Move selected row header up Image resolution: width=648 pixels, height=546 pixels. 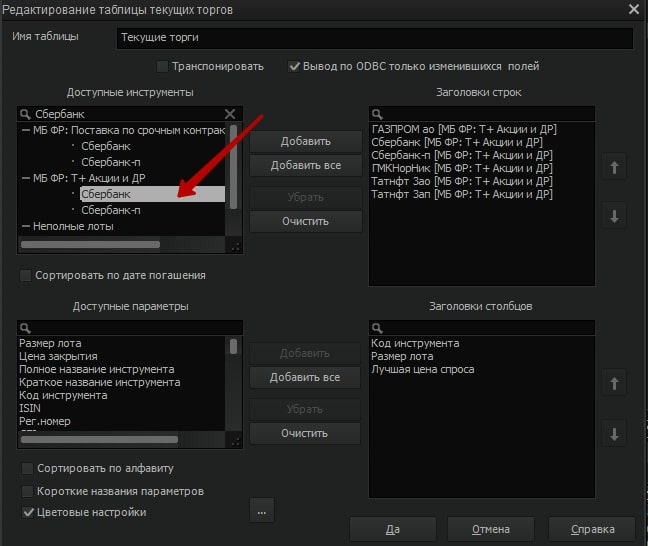[x=614, y=167]
